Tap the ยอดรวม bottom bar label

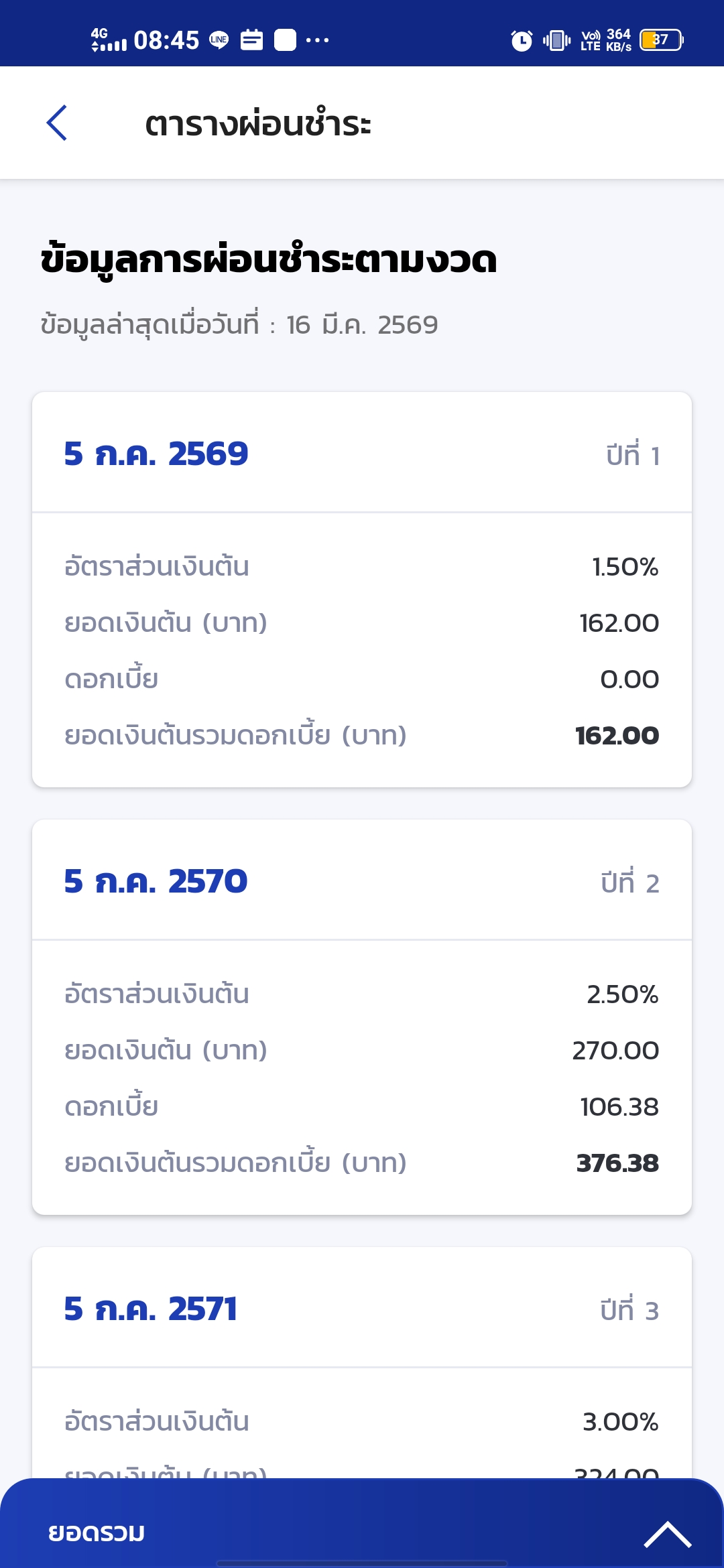97,1532
